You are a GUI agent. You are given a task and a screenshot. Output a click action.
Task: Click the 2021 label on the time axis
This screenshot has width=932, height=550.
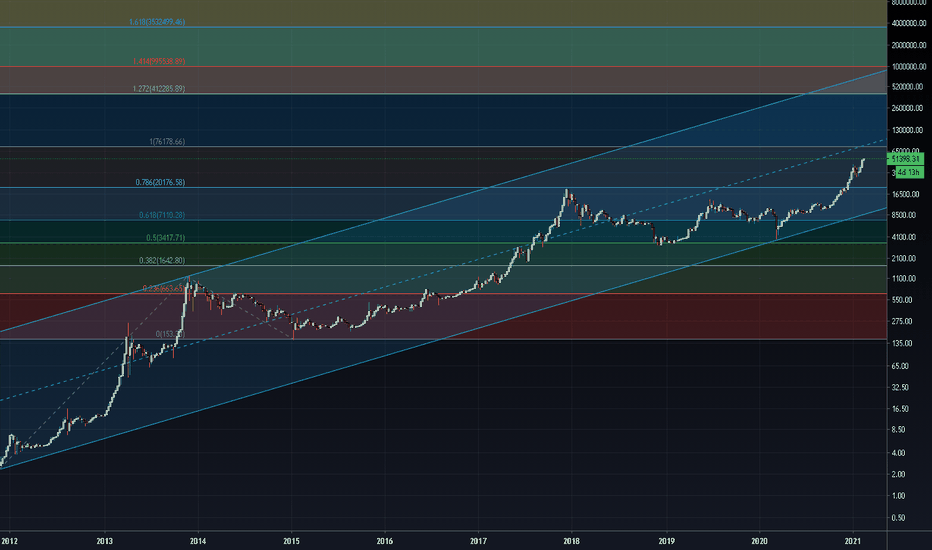853,541
